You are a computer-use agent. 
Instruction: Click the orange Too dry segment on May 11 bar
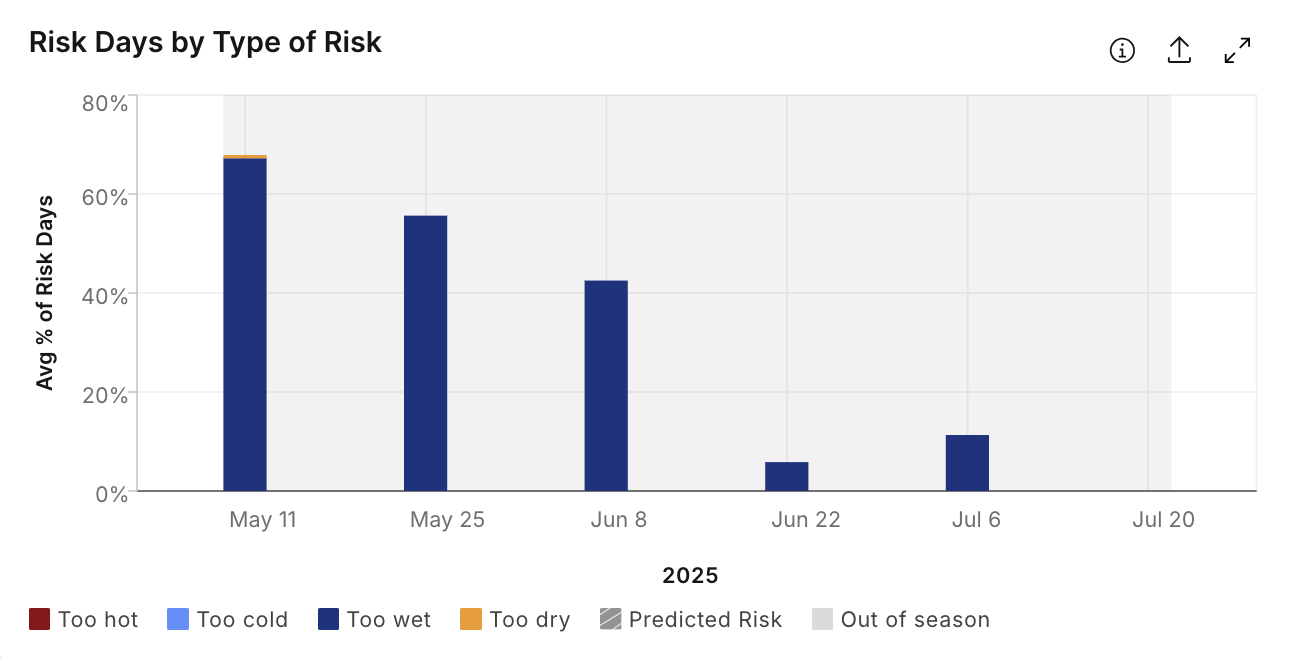coord(245,157)
